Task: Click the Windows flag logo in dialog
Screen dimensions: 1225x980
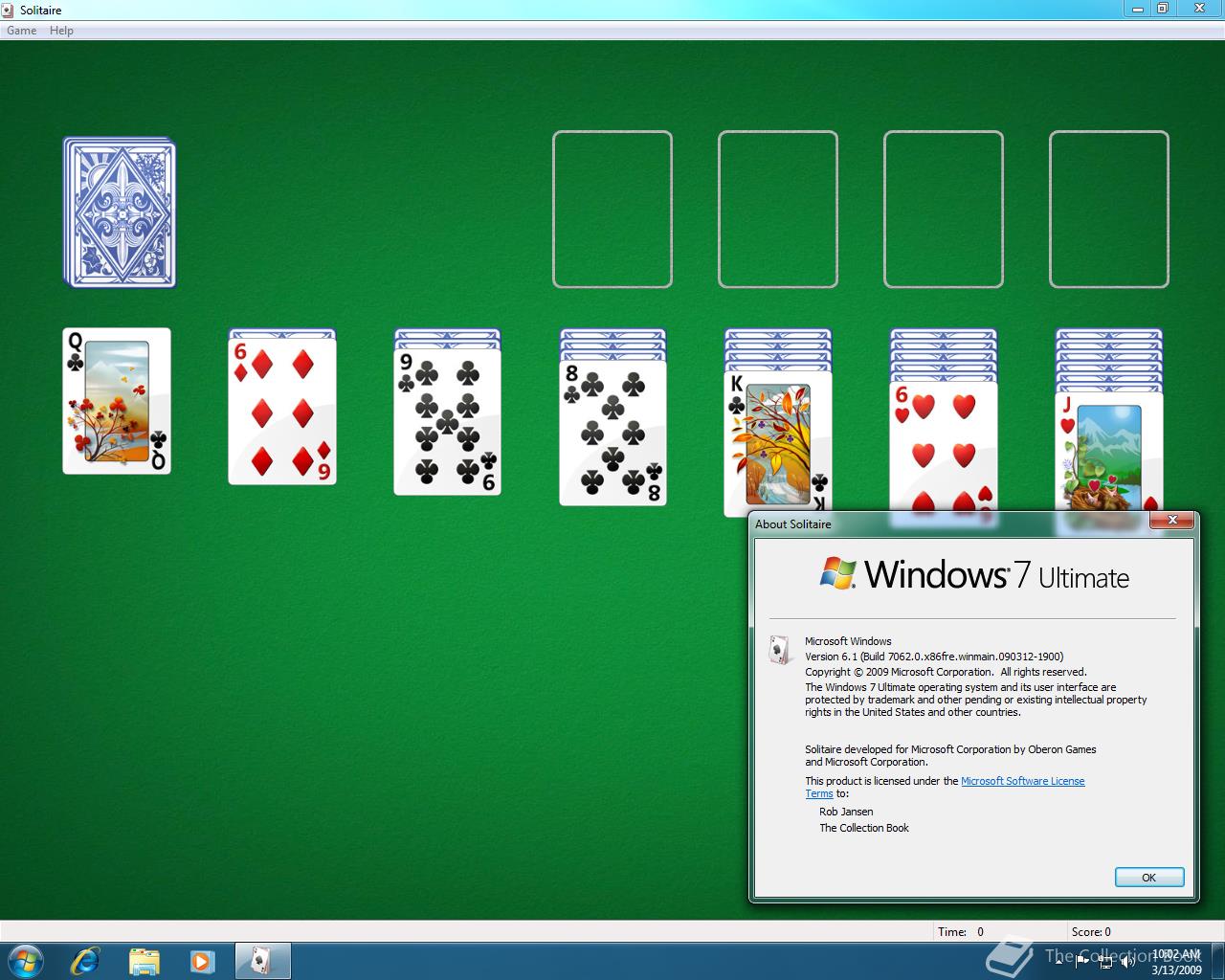Action: tap(837, 573)
